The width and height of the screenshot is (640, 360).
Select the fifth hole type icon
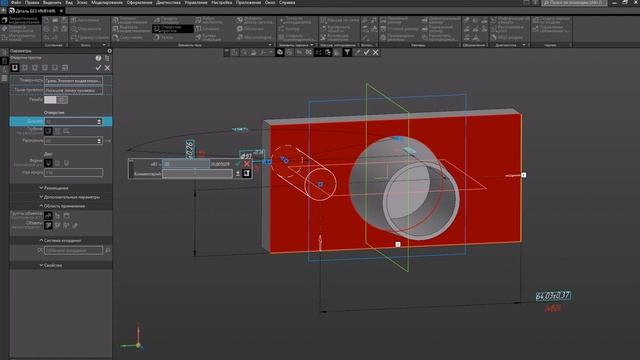55,68
